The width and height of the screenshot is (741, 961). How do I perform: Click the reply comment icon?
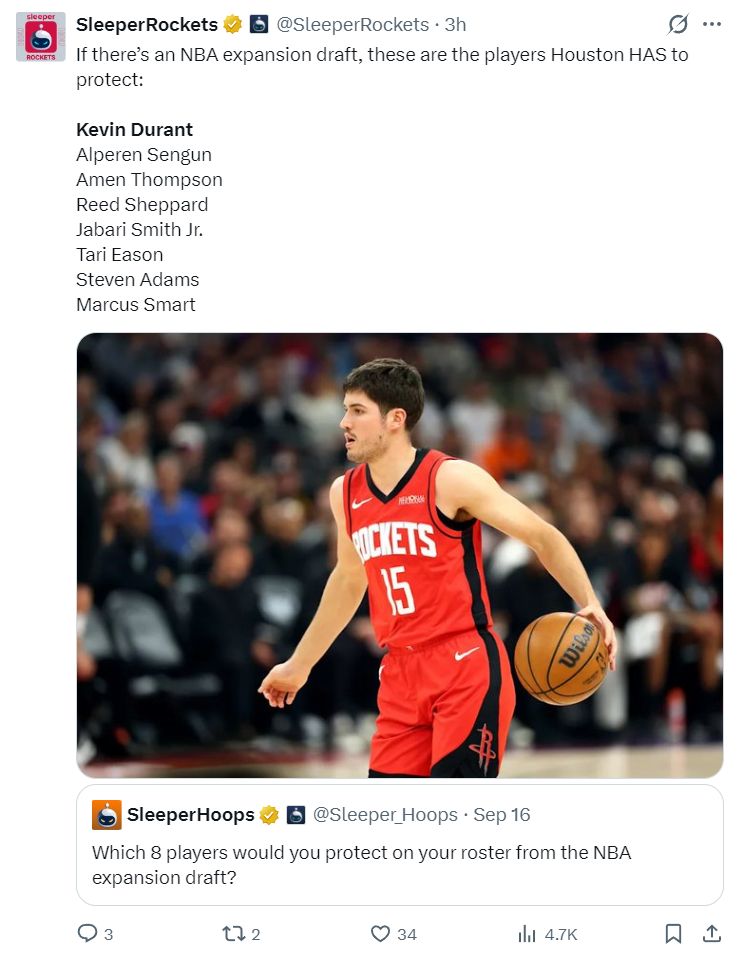click(x=88, y=933)
